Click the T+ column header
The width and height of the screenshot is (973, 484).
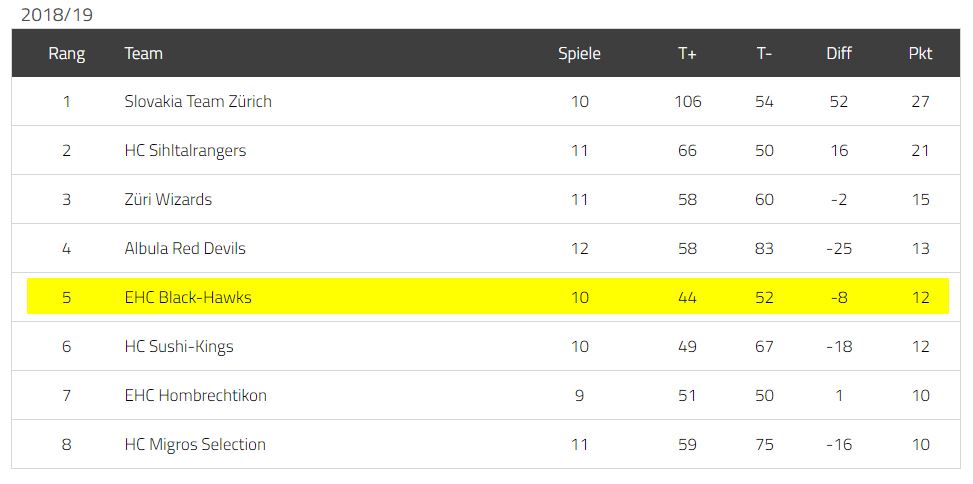[687, 54]
